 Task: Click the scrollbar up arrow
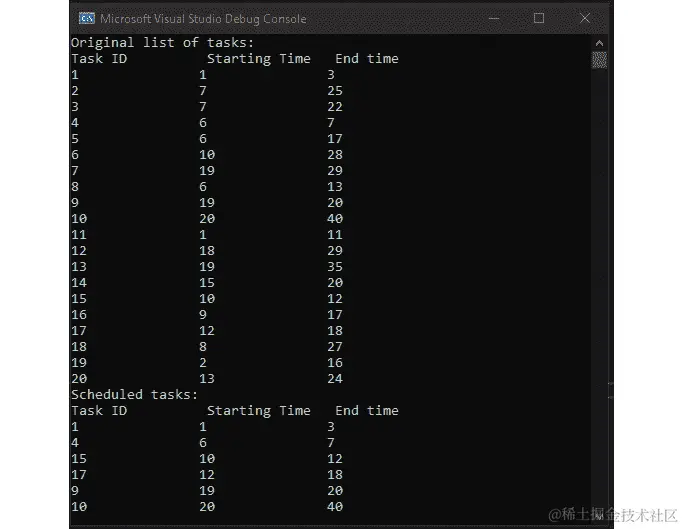pyautogui.click(x=599, y=43)
